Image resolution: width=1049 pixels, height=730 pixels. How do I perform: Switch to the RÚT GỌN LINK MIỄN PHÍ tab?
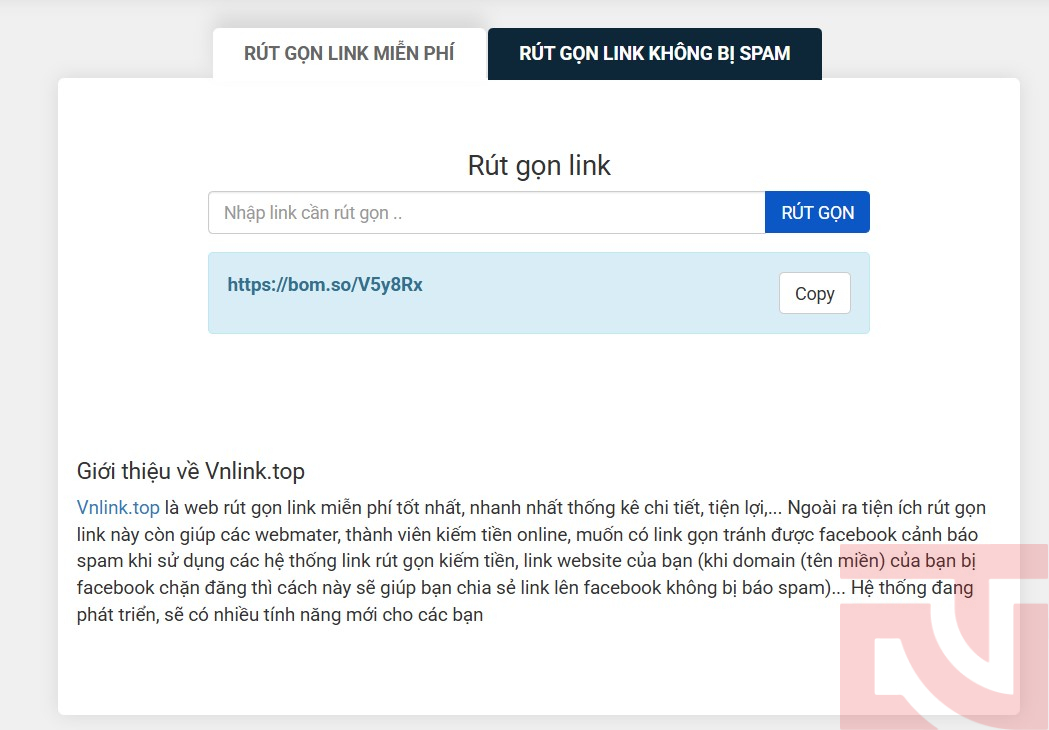(349, 54)
